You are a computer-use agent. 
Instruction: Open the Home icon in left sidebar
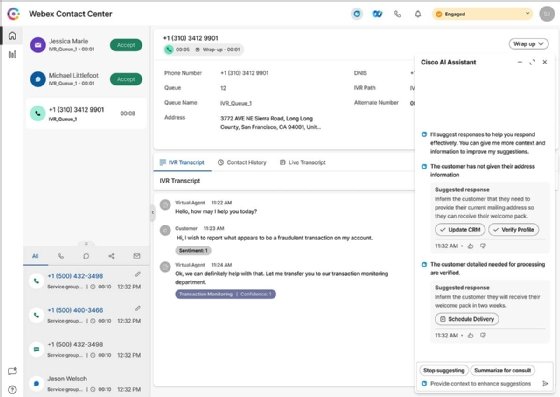pos(12,36)
